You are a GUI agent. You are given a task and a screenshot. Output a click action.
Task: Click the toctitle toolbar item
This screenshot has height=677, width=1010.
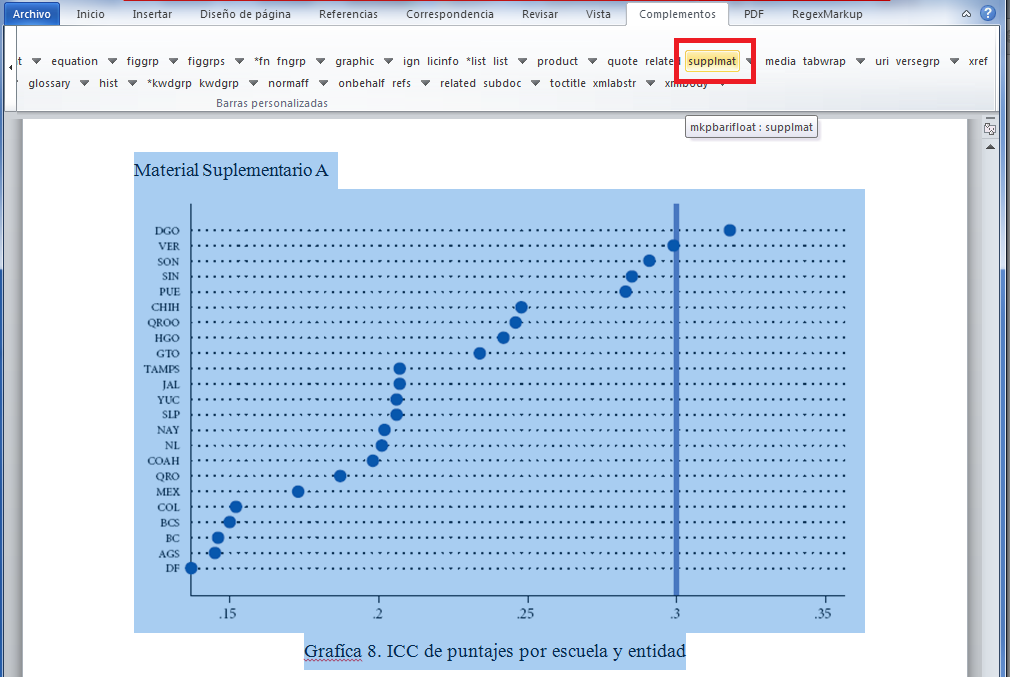(567, 84)
